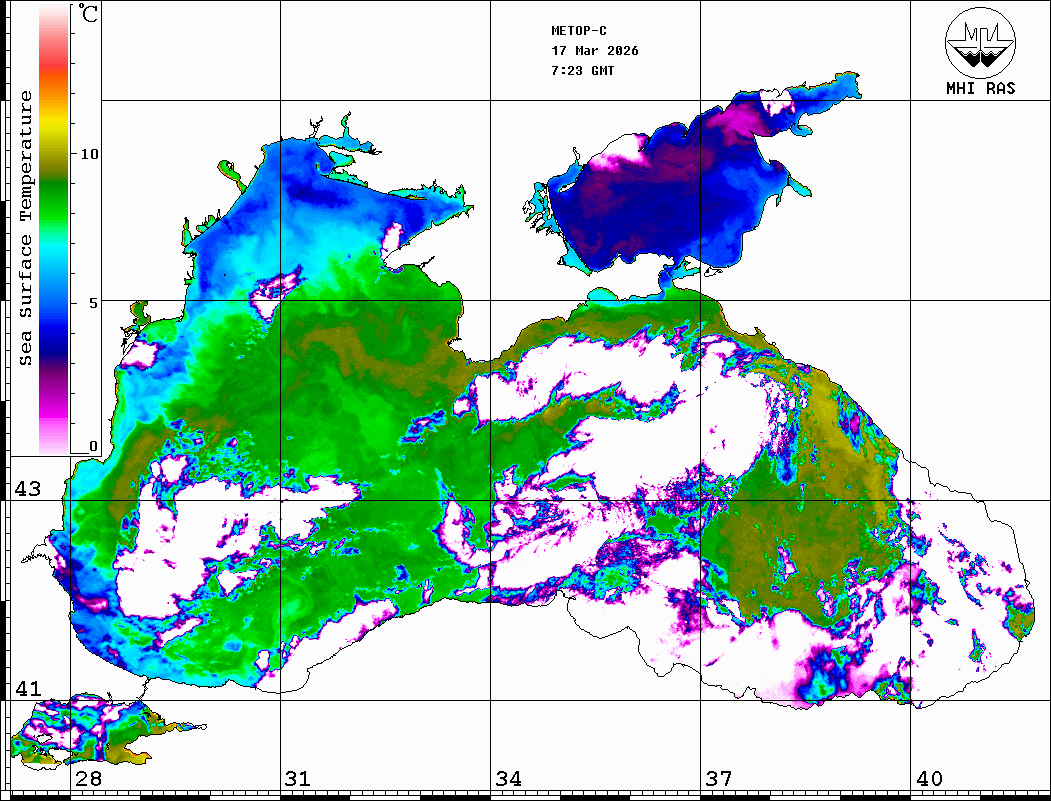Click longitude label 31
Screen dimensions: 1051x801
coord(297,779)
